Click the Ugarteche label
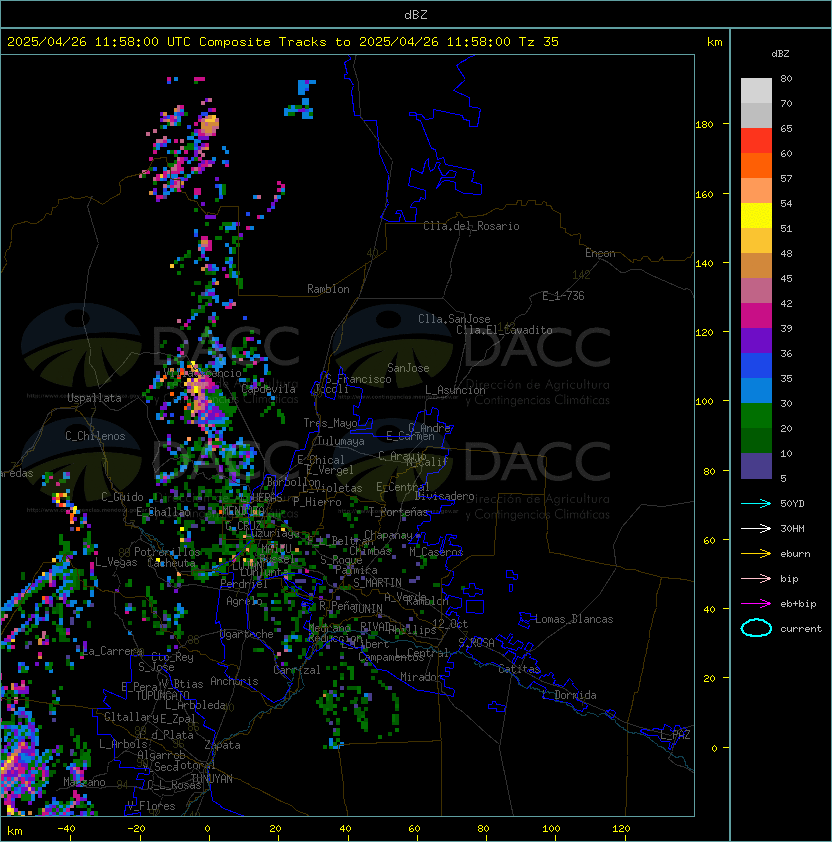 click(x=247, y=634)
